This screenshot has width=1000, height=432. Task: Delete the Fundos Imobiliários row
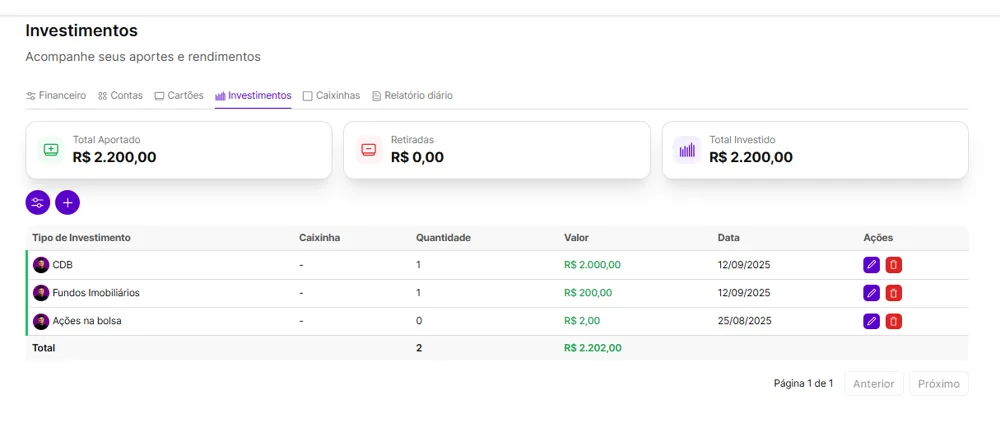tap(893, 293)
